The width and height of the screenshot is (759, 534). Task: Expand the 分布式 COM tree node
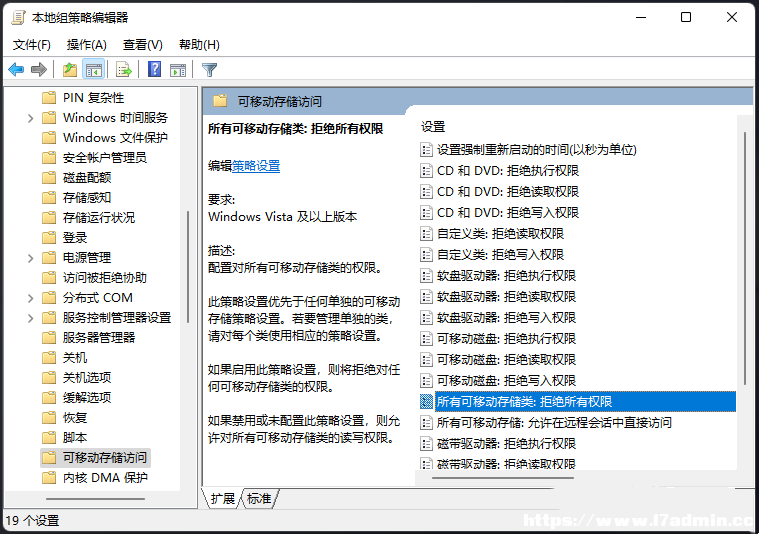click(x=30, y=298)
